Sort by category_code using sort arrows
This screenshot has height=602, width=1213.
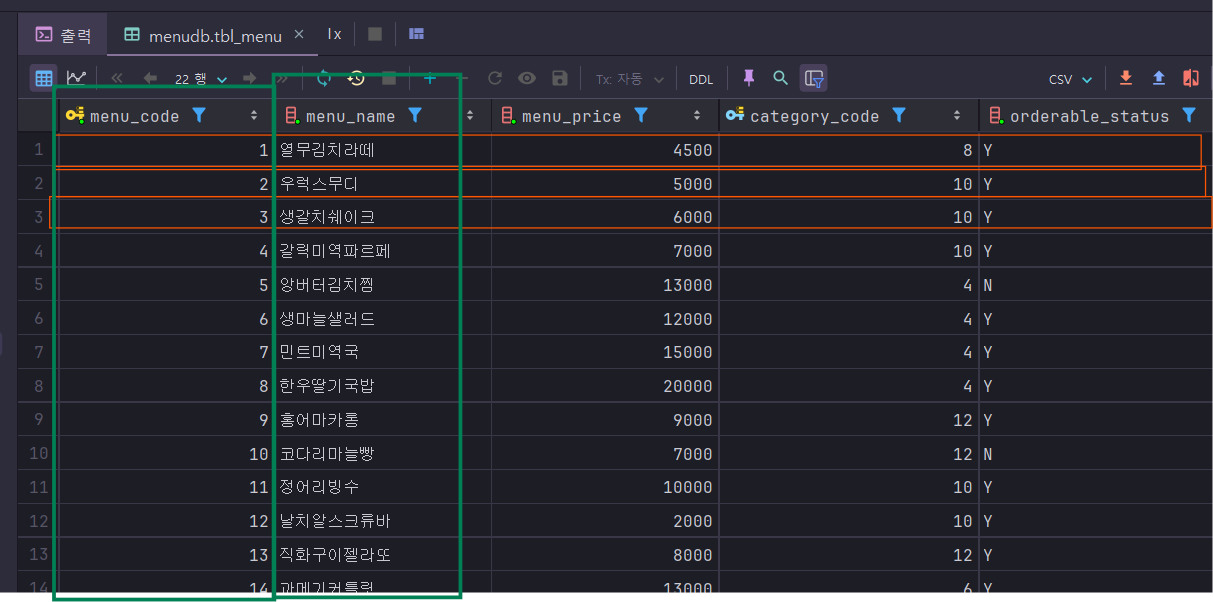point(957,116)
